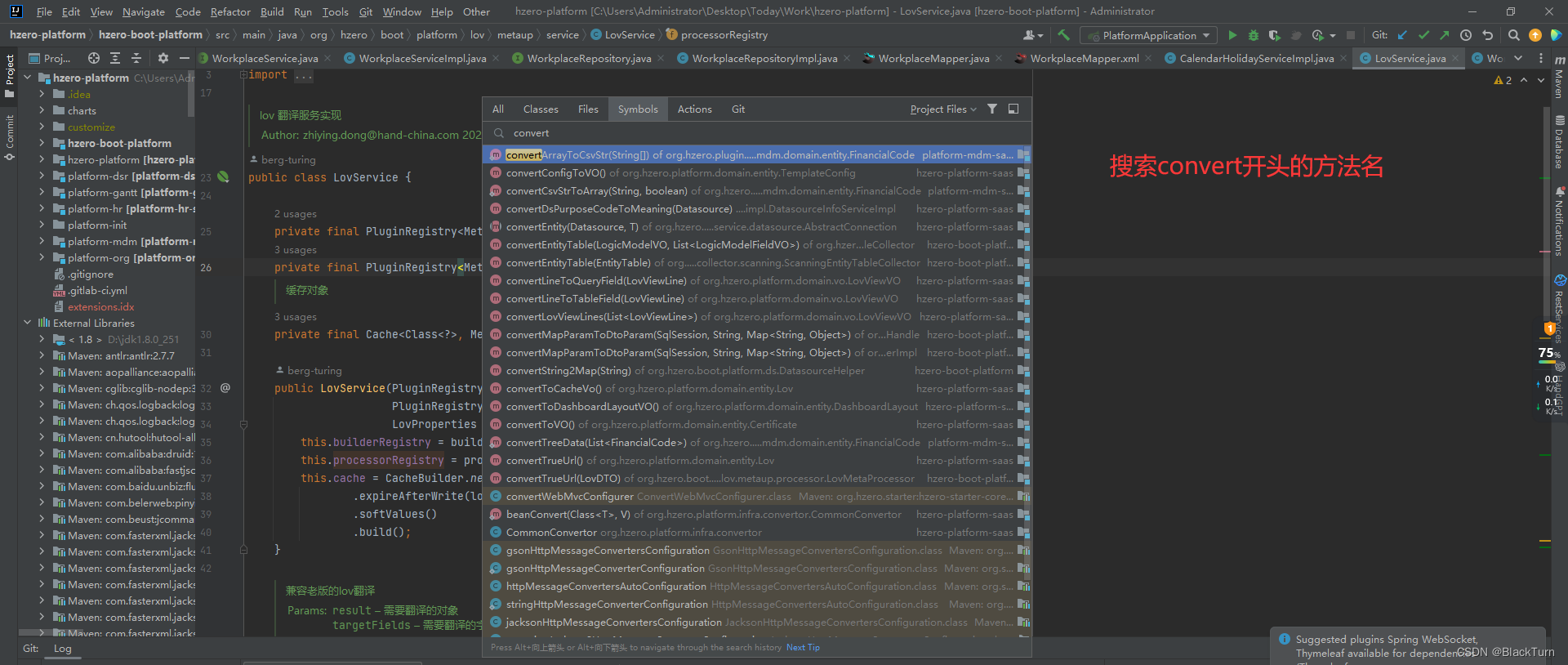Update project with Git blue arrow
The width and height of the screenshot is (1568, 665).
point(1402,35)
